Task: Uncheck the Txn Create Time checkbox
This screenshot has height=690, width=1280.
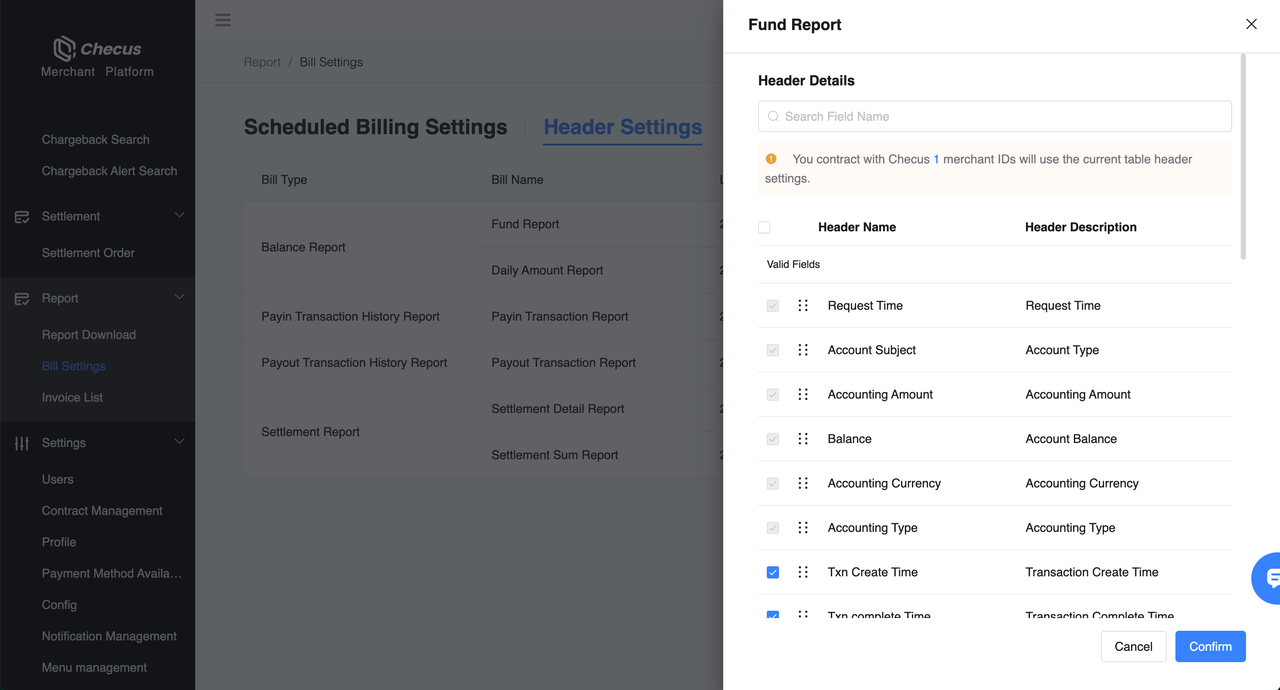Action: coord(773,572)
